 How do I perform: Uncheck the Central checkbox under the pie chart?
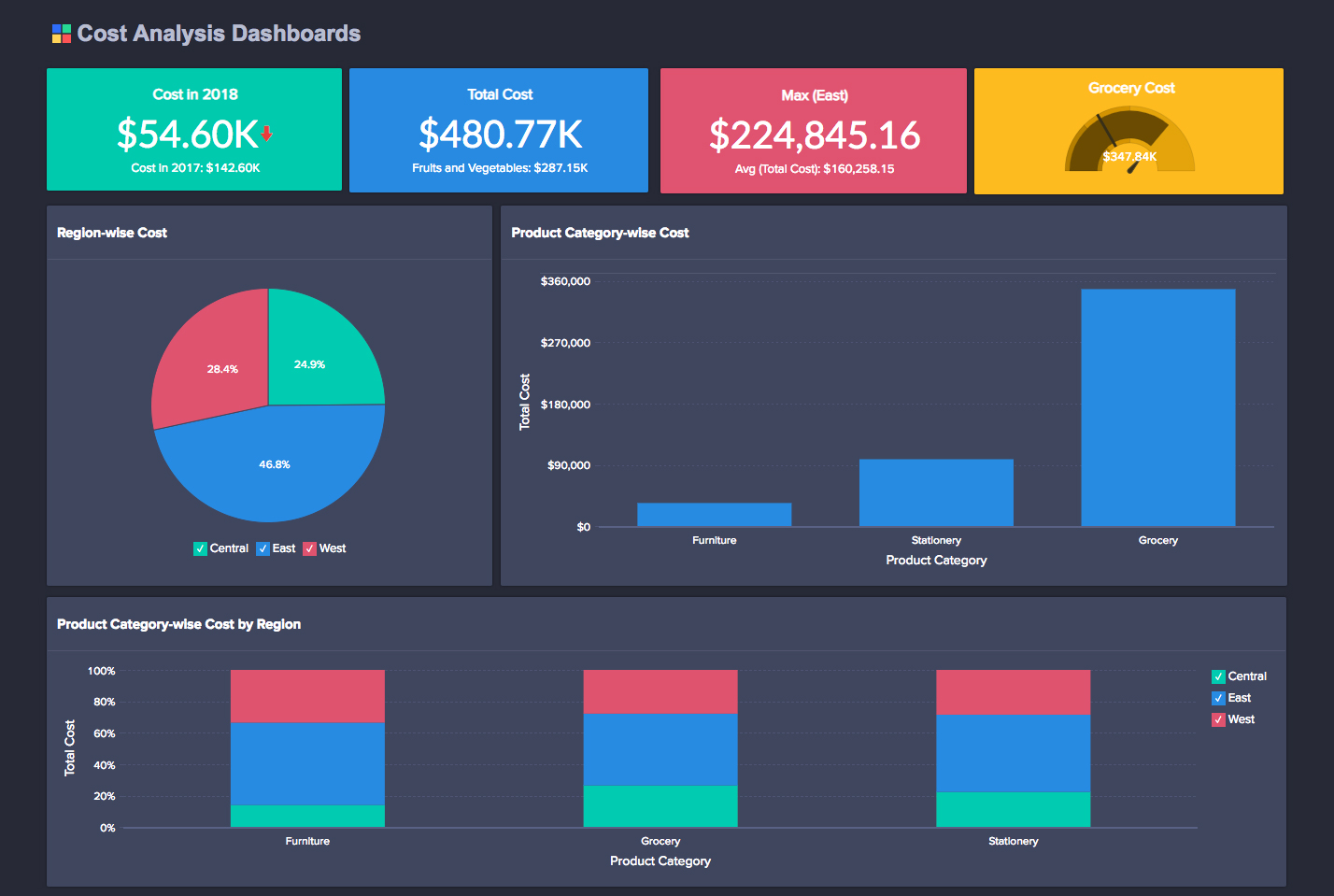[199, 548]
